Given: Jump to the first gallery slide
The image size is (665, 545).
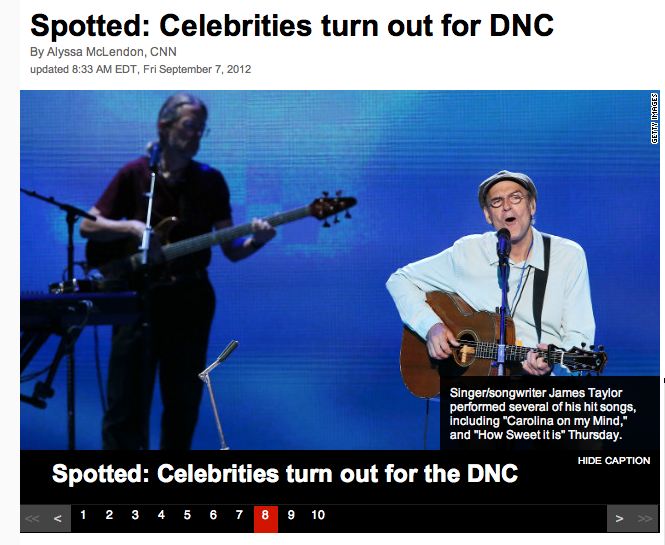Looking at the screenshot, I should (x=32, y=518).
